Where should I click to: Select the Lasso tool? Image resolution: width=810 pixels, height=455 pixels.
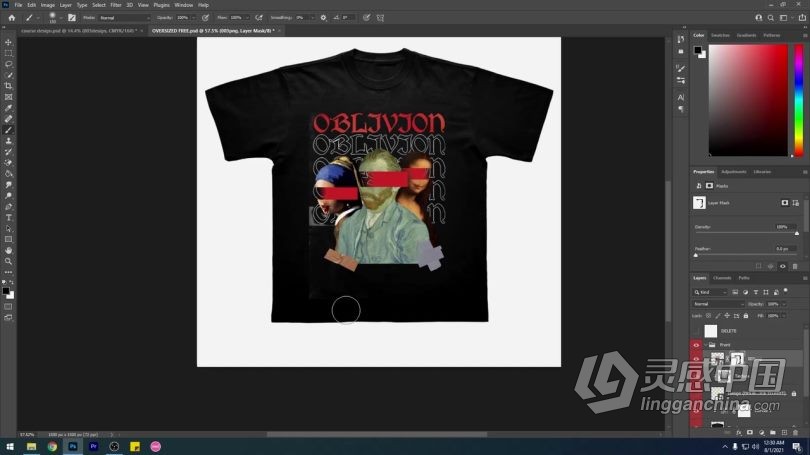click(8, 64)
